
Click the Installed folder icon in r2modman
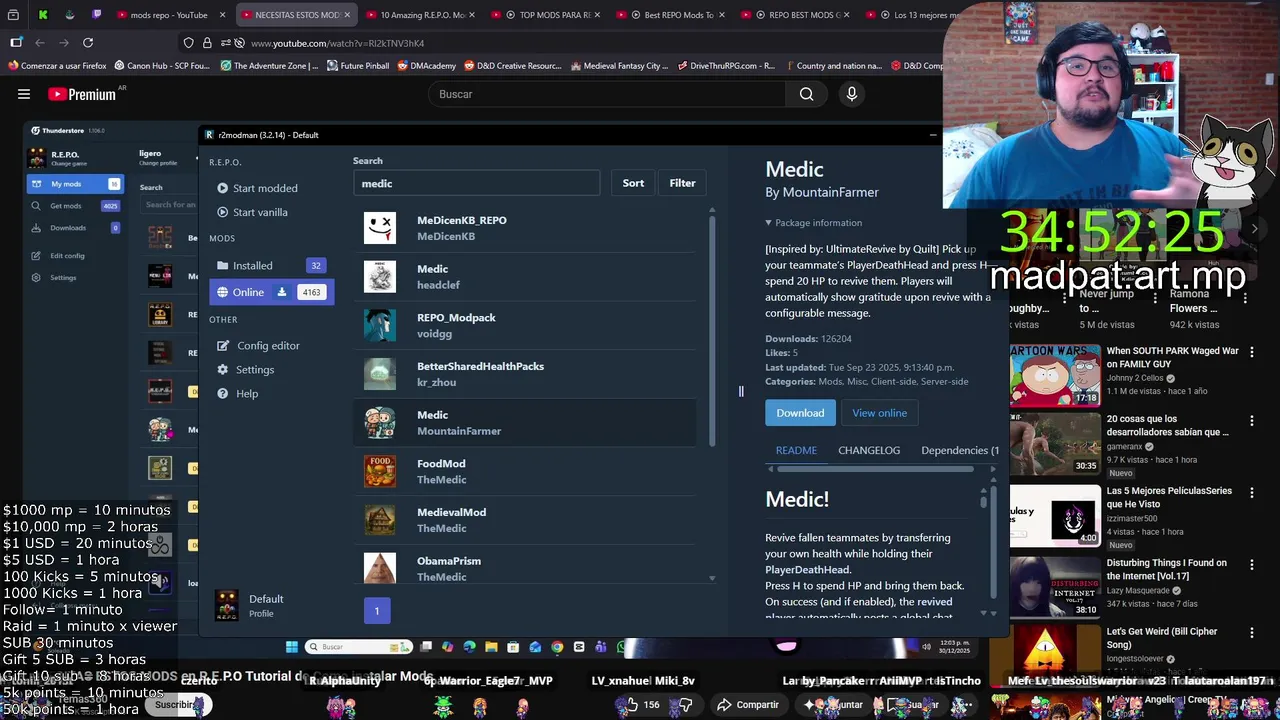click(222, 265)
